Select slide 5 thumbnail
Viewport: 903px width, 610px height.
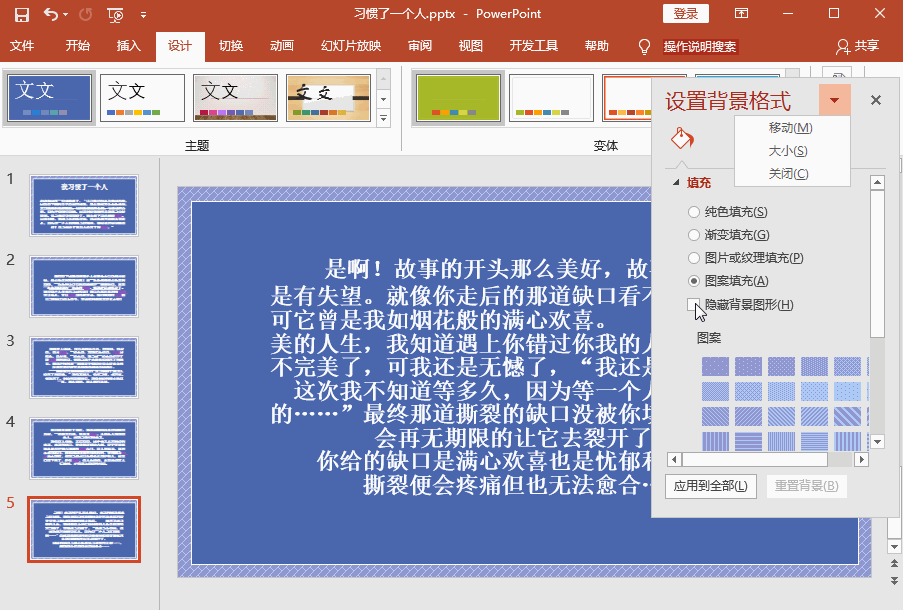(x=84, y=529)
